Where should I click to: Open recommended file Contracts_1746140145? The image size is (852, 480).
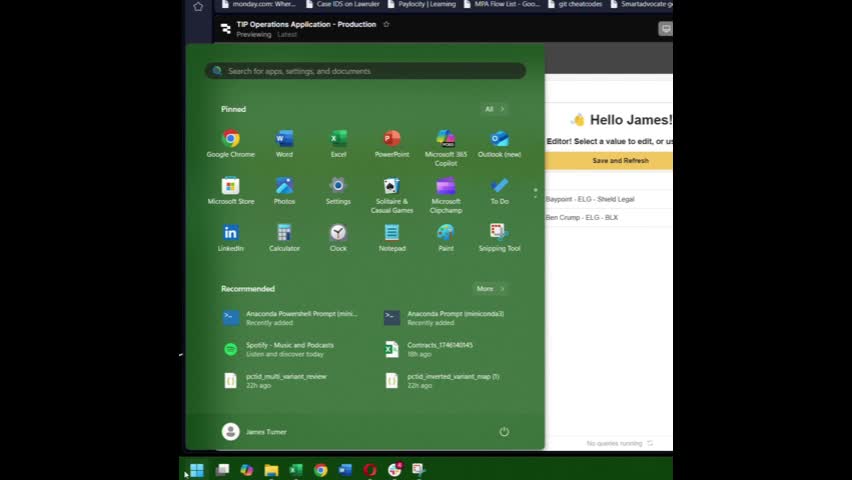coord(440,349)
